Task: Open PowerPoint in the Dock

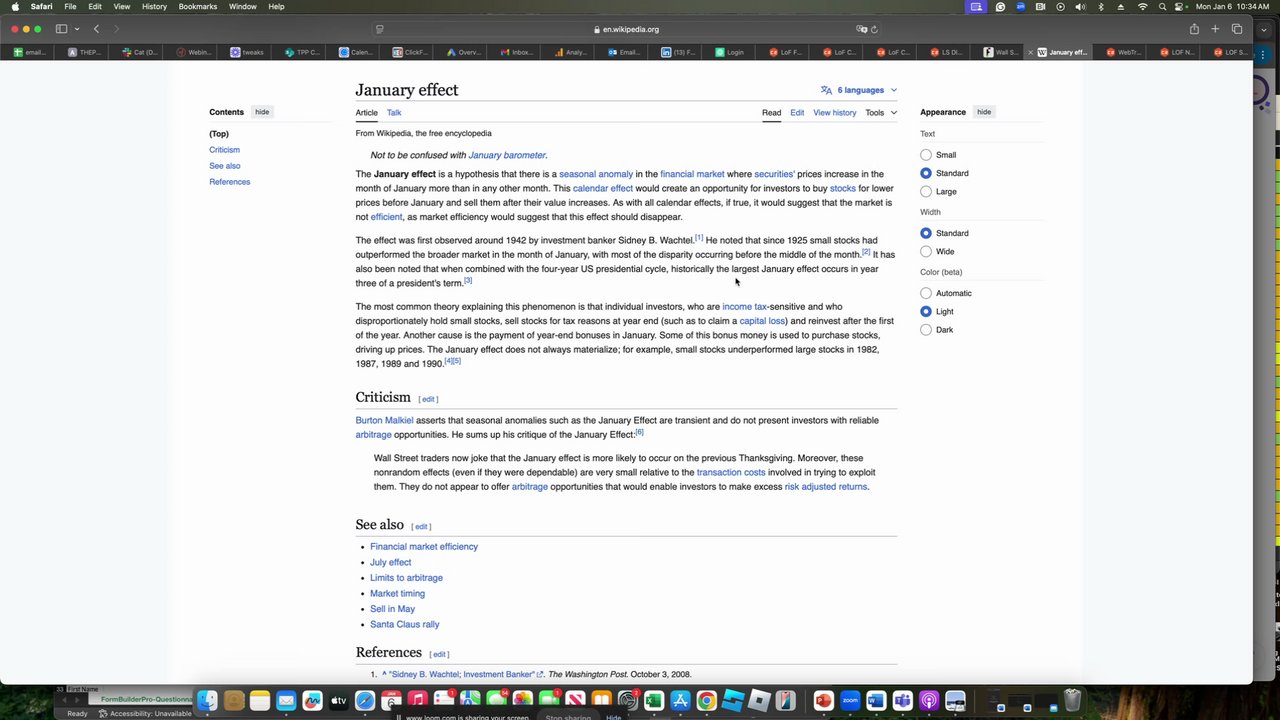Action: (823, 701)
